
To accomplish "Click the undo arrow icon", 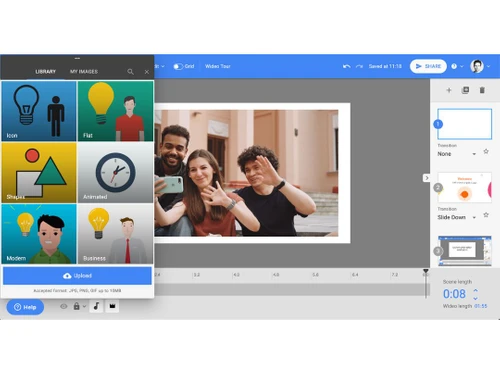I will click(347, 66).
